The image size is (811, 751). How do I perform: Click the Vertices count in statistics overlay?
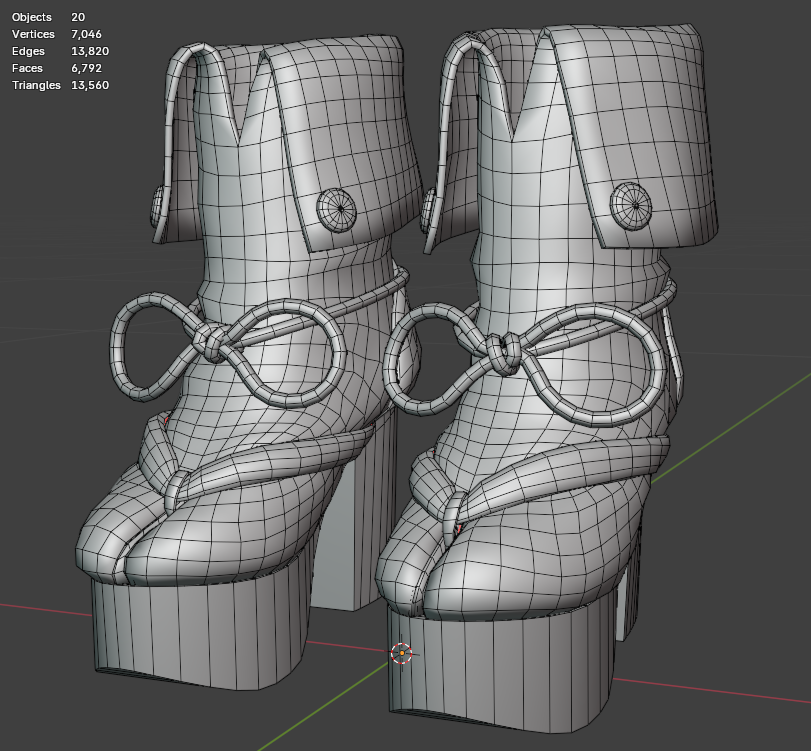tap(86, 34)
